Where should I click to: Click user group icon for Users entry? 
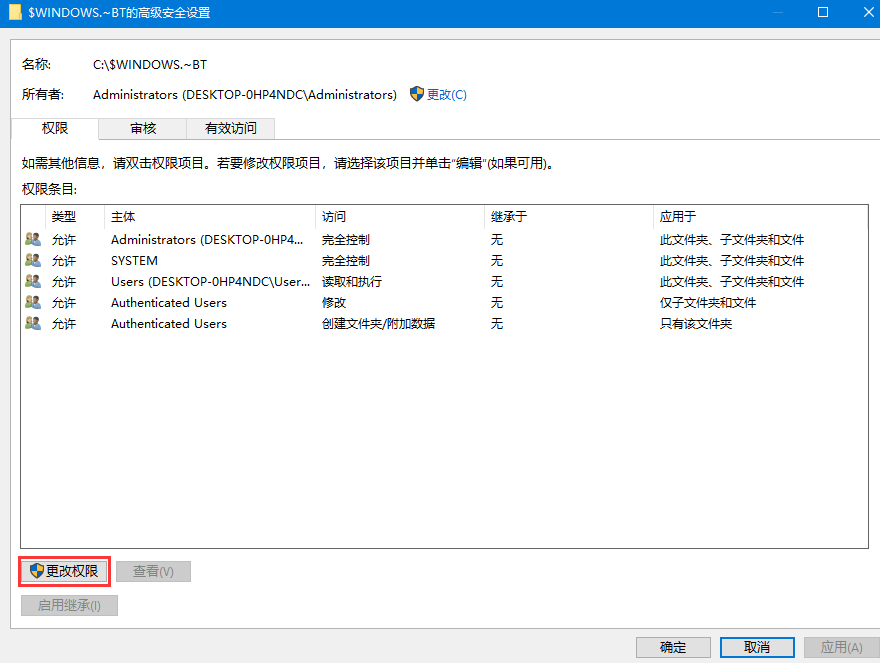click(x=33, y=282)
